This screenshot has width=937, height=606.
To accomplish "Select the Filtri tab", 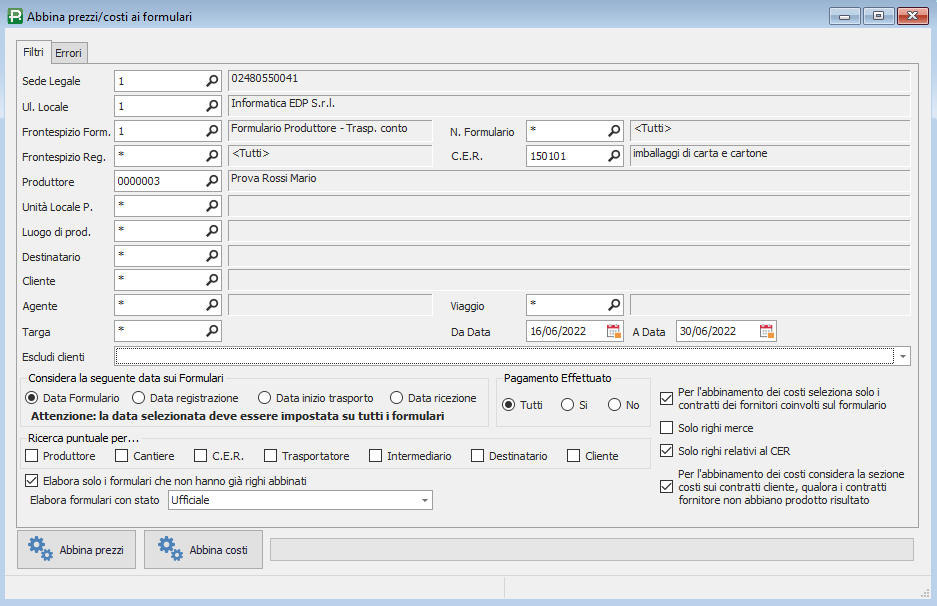I will coord(33,51).
